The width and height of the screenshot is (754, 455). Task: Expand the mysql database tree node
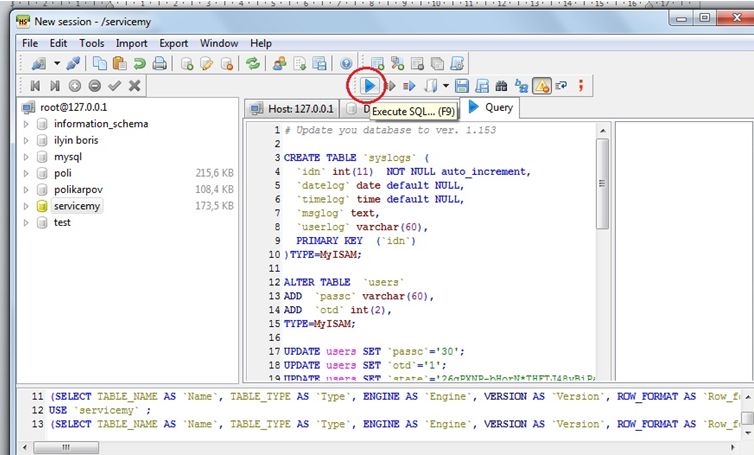click(27, 157)
